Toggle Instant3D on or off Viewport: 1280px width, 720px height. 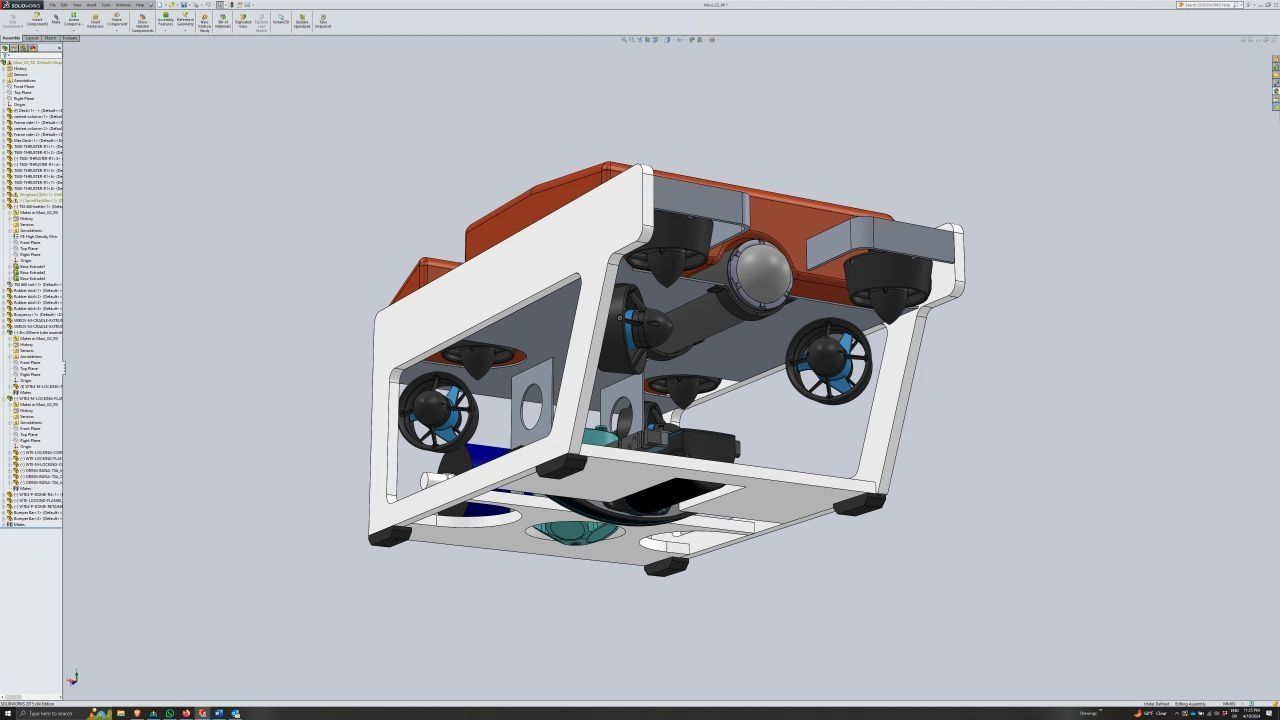coord(279,18)
